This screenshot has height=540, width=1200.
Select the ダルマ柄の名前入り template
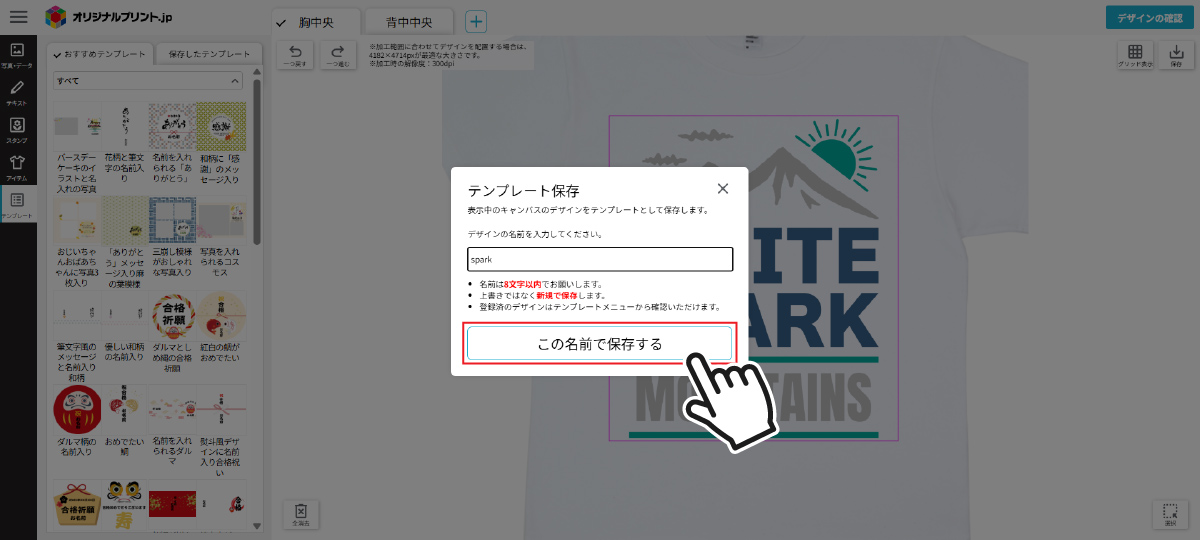[x=77, y=423]
